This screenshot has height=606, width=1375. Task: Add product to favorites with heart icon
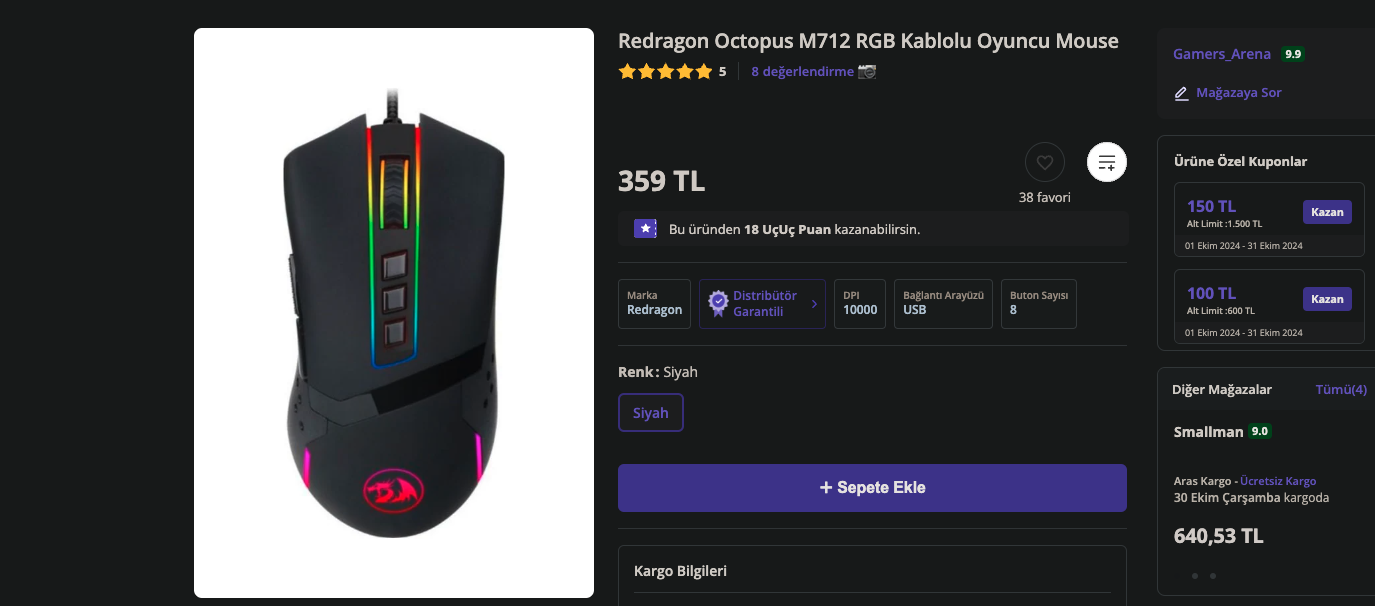1044,162
